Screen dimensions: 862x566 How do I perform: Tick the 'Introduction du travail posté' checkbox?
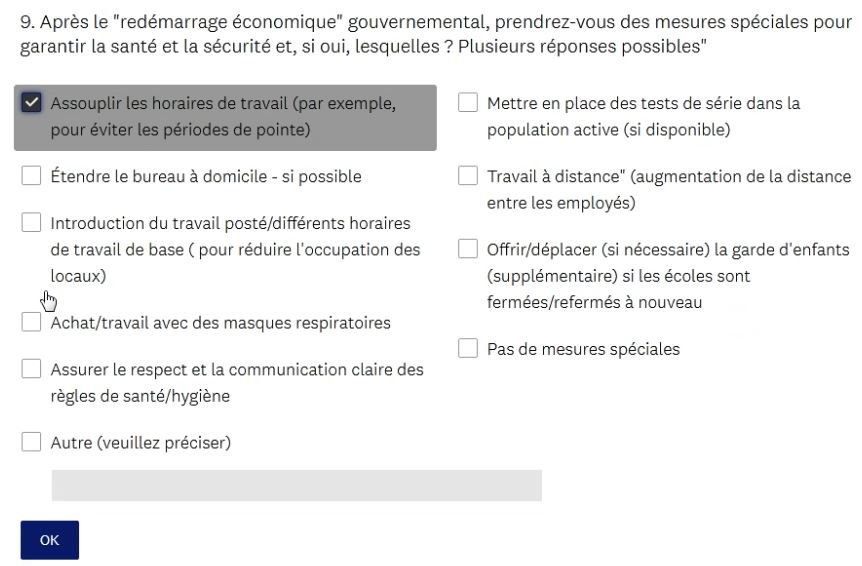click(x=32, y=223)
